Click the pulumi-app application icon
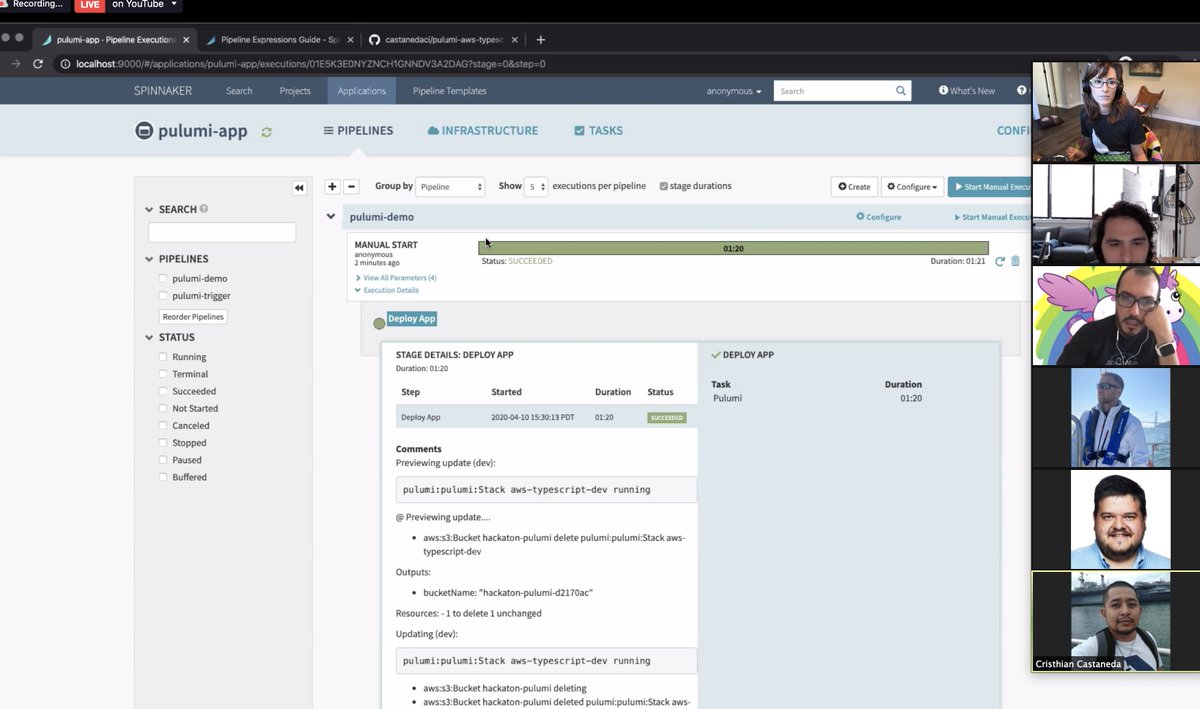1200x709 pixels. [144, 131]
